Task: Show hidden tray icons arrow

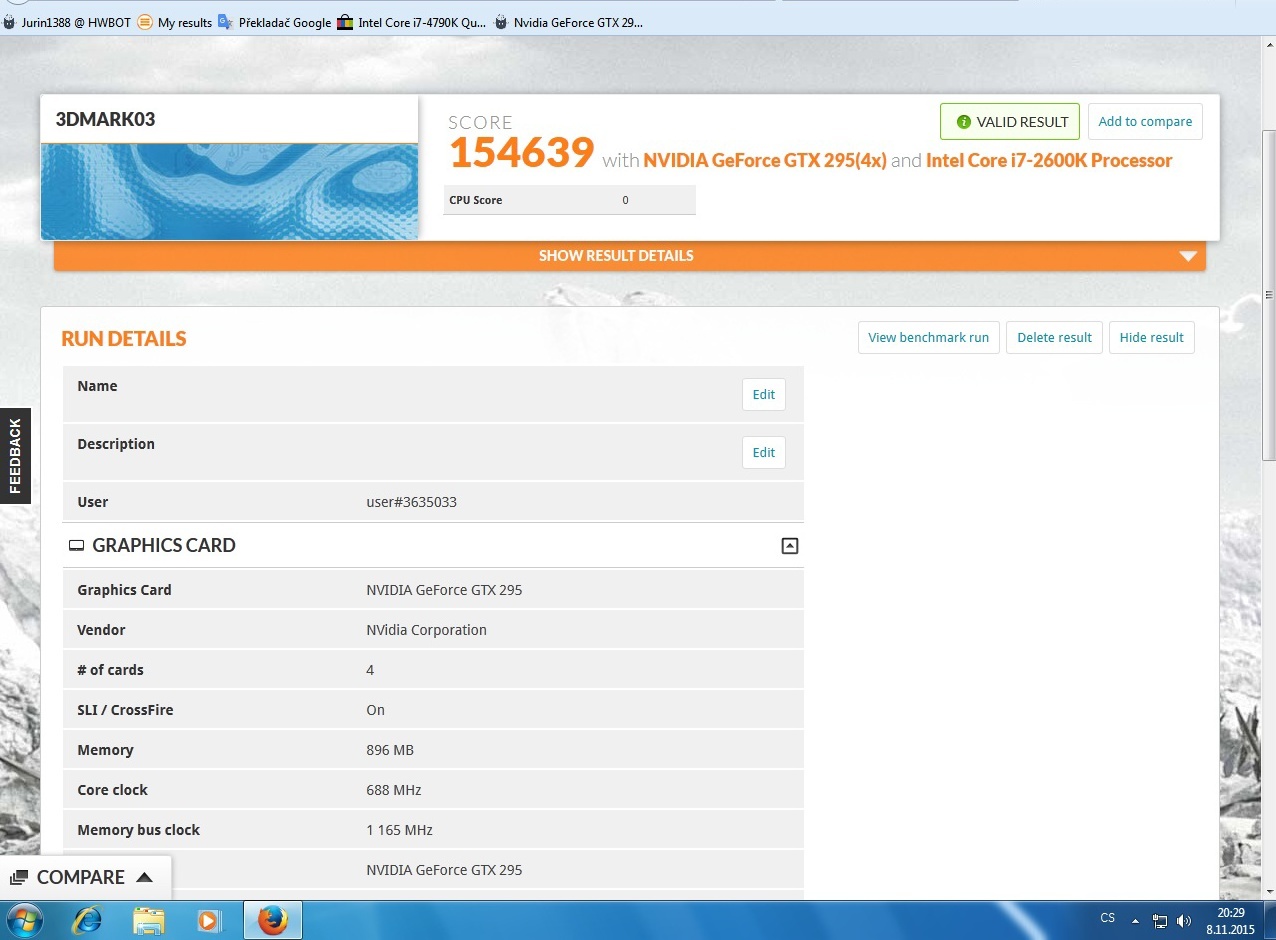Action: click(x=1135, y=920)
